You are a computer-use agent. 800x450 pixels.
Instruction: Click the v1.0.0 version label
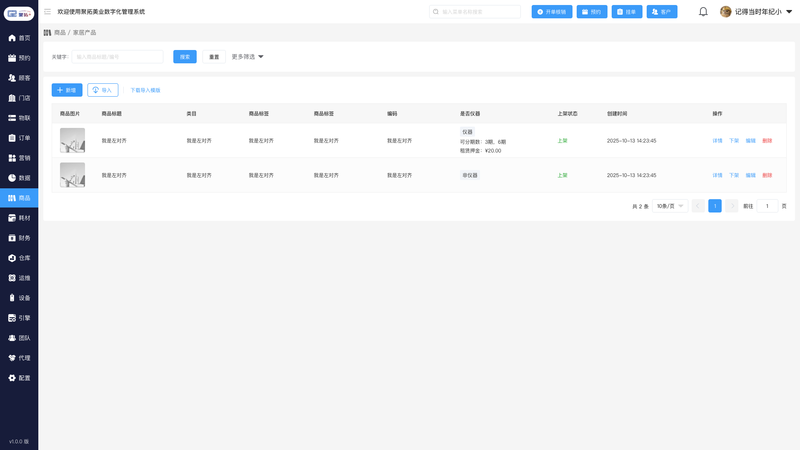tap(19, 441)
